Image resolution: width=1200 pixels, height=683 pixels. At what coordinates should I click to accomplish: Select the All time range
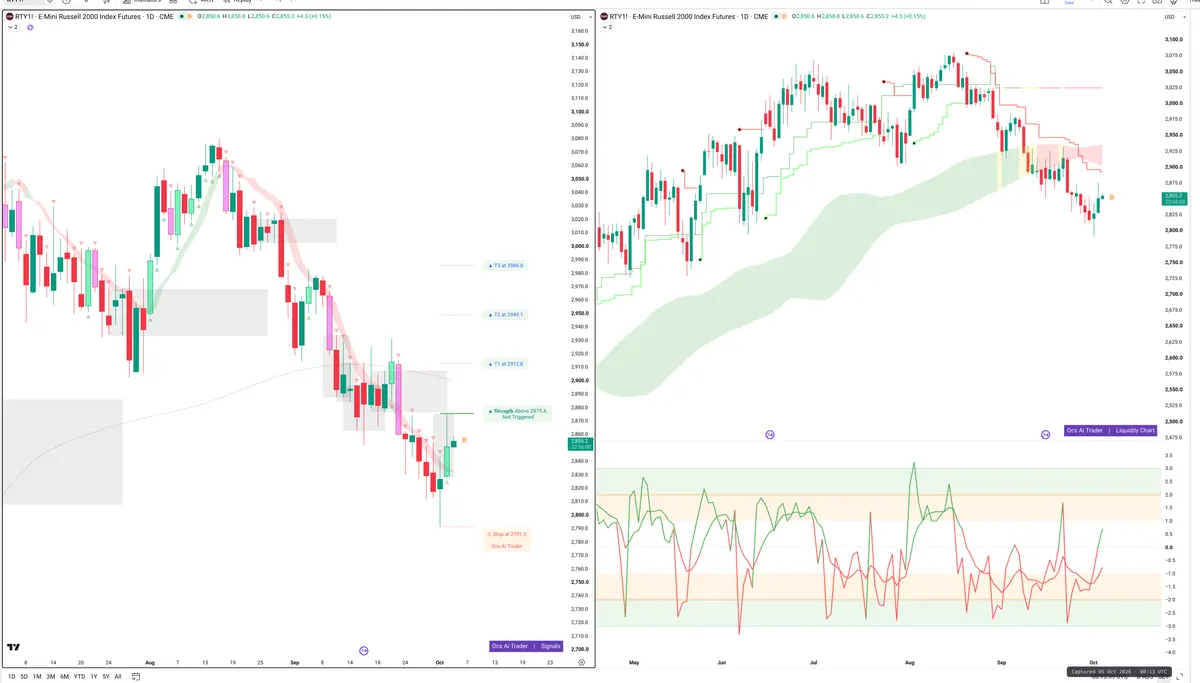[118, 676]
